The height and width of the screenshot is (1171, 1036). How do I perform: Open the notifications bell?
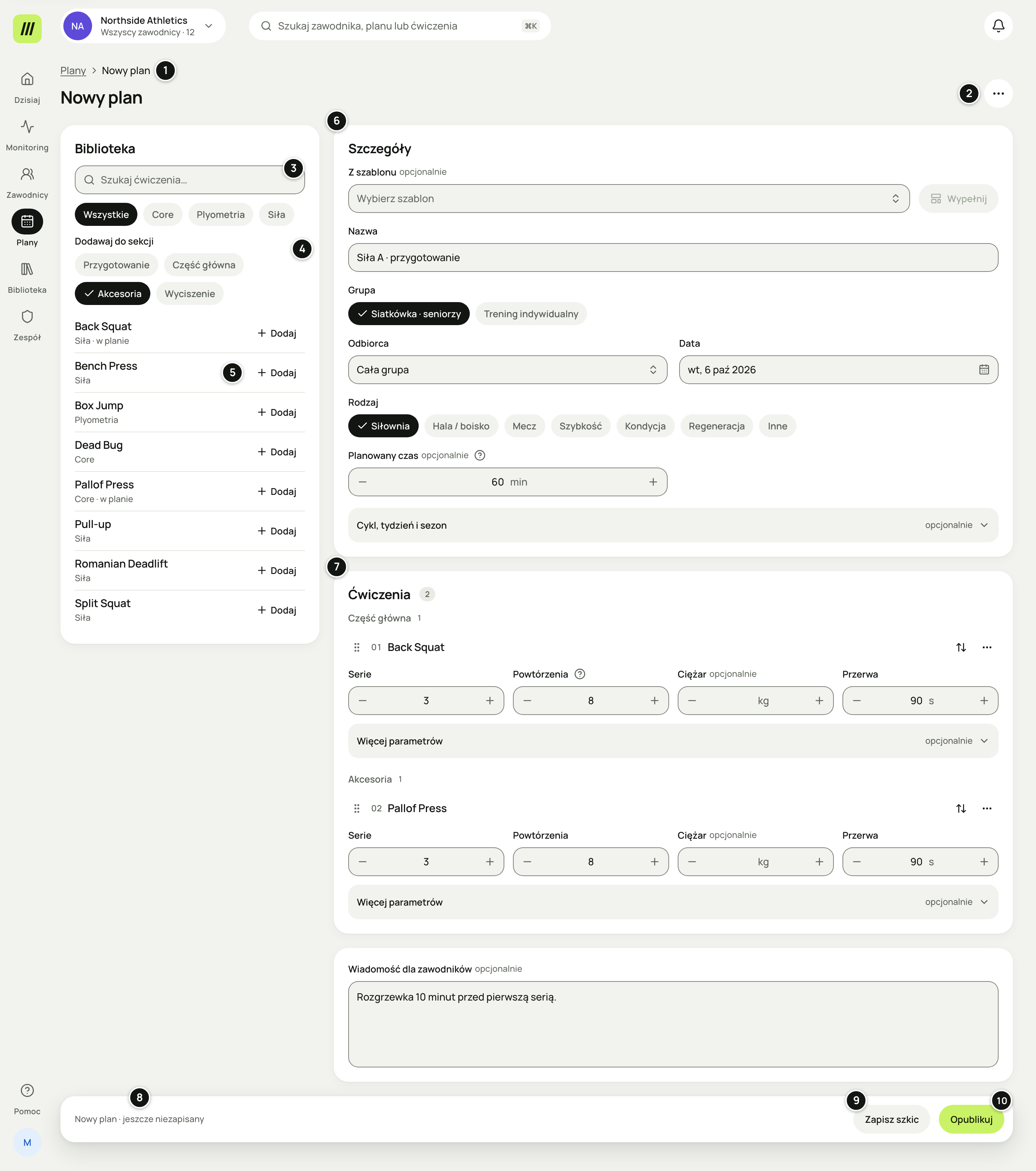(998, 26)
